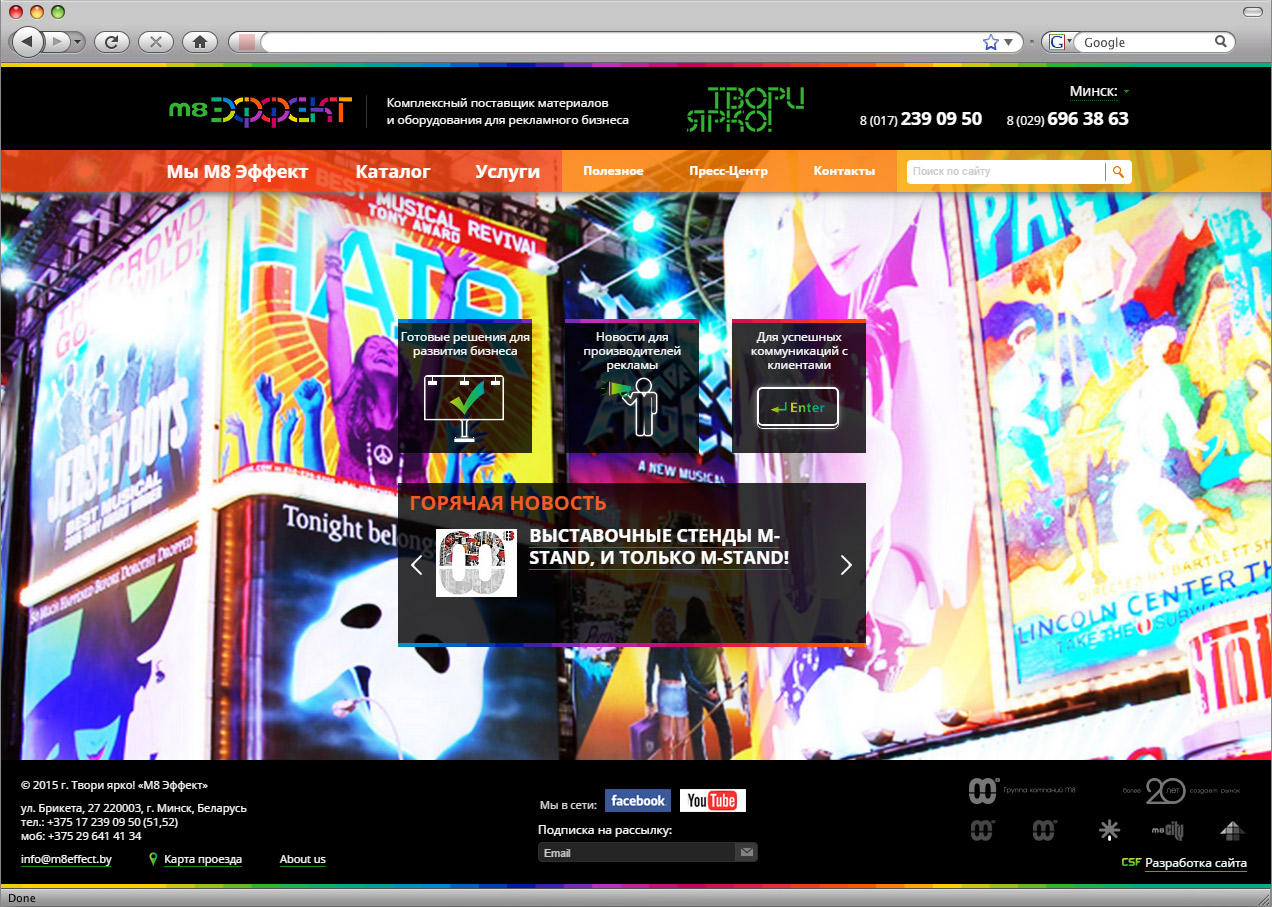Click the Email subscription field

pos(637,853)
